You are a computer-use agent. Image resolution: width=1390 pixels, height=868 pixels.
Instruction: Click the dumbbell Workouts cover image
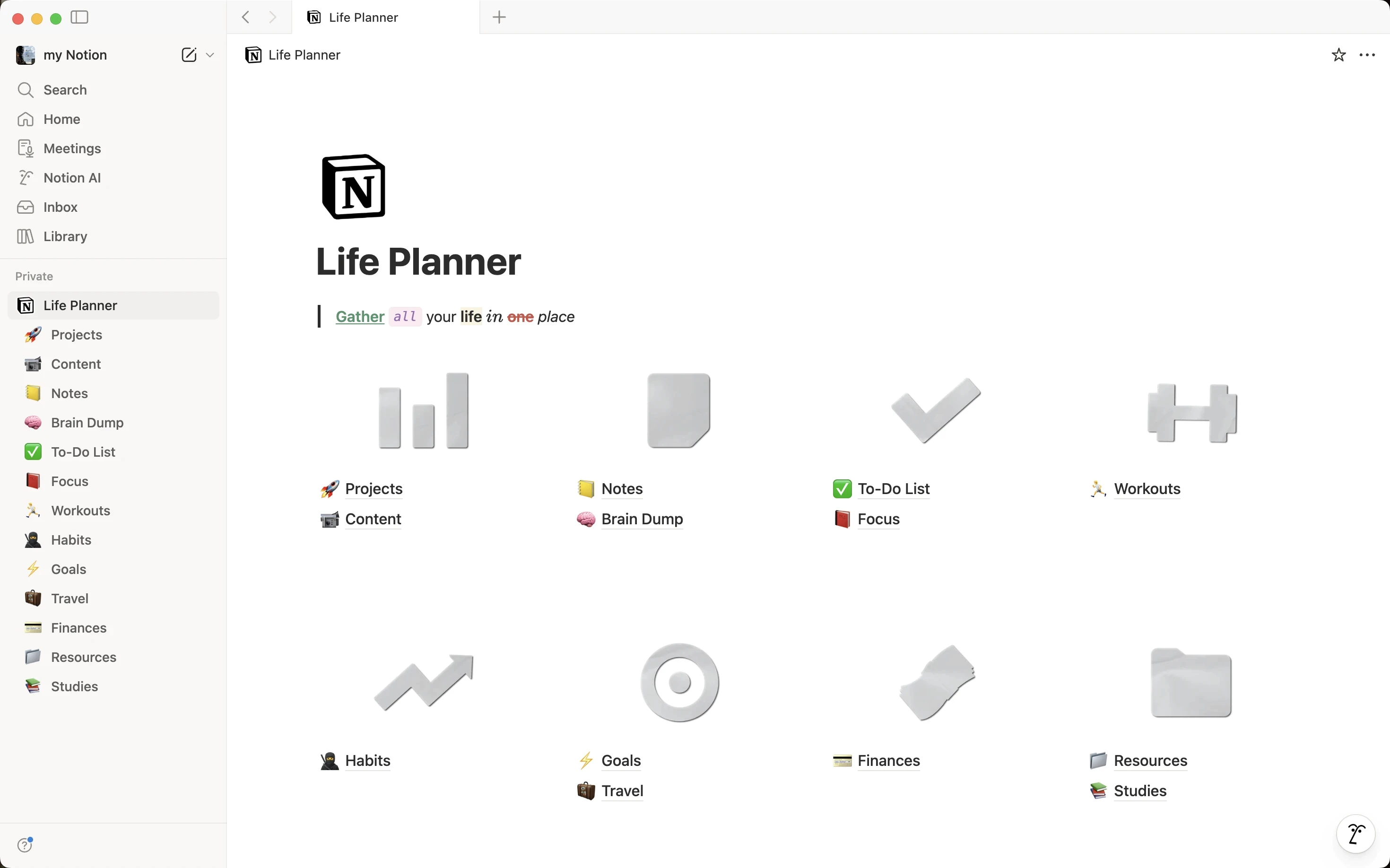click(x=1191, y=412)
